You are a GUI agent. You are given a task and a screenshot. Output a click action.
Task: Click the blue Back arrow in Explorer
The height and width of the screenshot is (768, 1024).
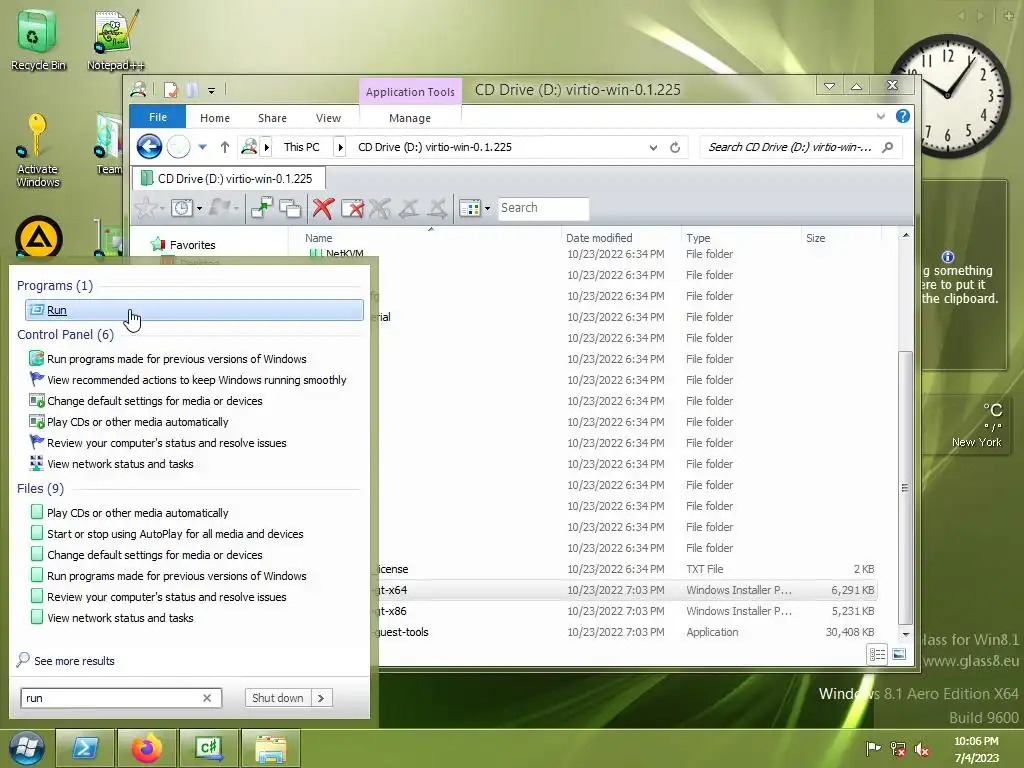coord(149,146)
